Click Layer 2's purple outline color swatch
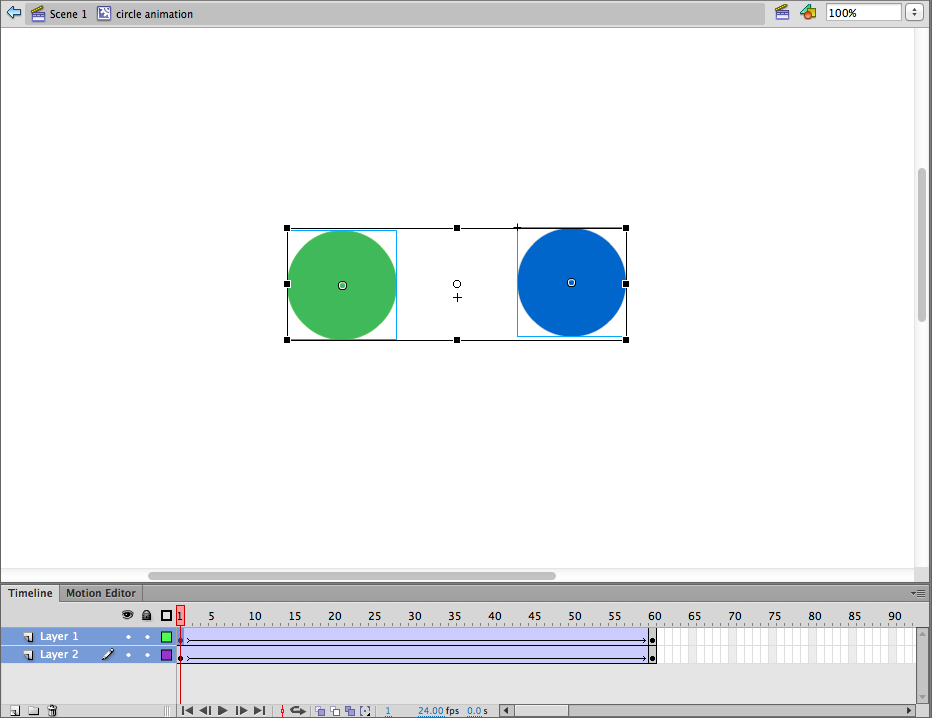Screen dimensions: 932x718 coord(166,655)
